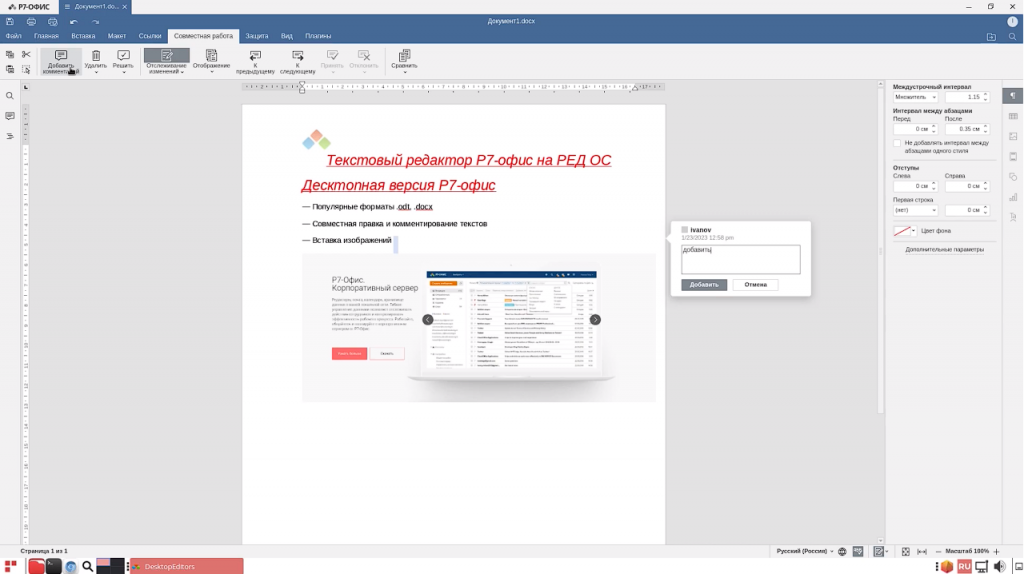Click the next arrow on the image carousel

[x=596, y=320]
